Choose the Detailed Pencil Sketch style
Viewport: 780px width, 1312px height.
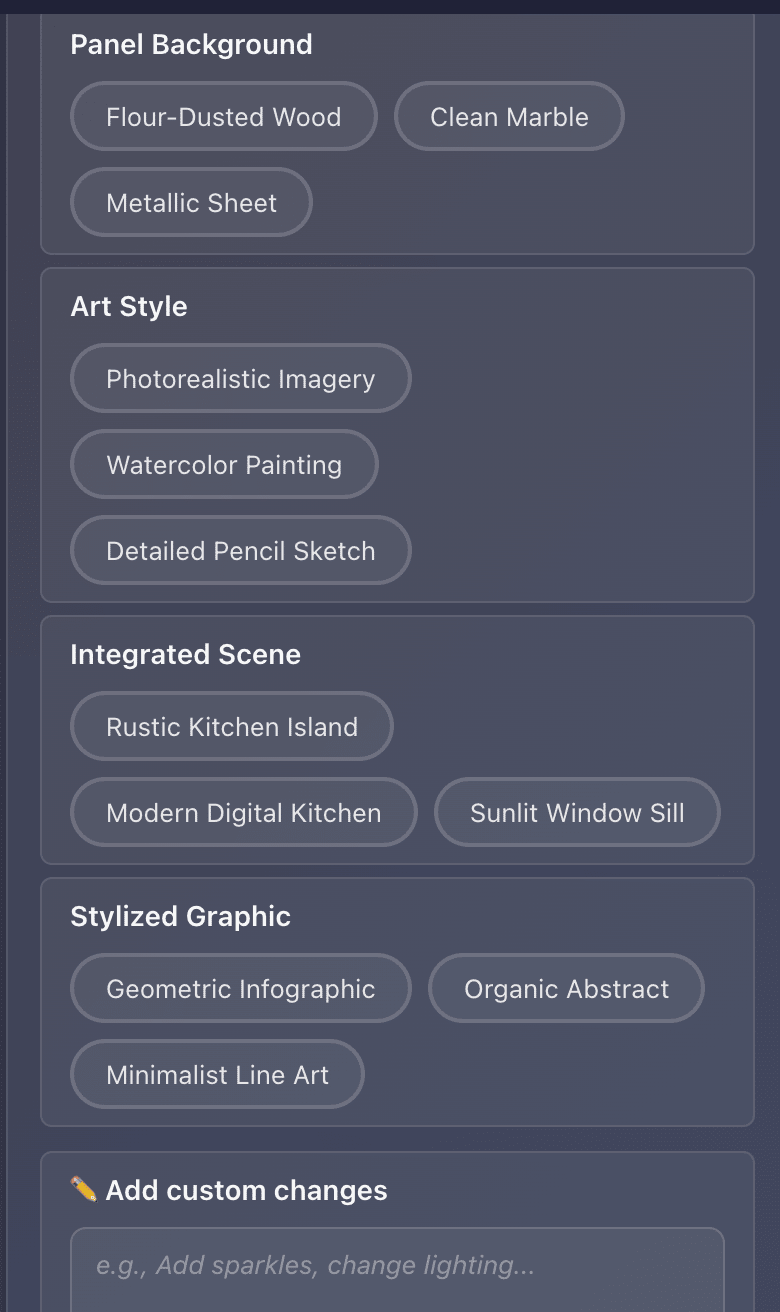(240, 551)
